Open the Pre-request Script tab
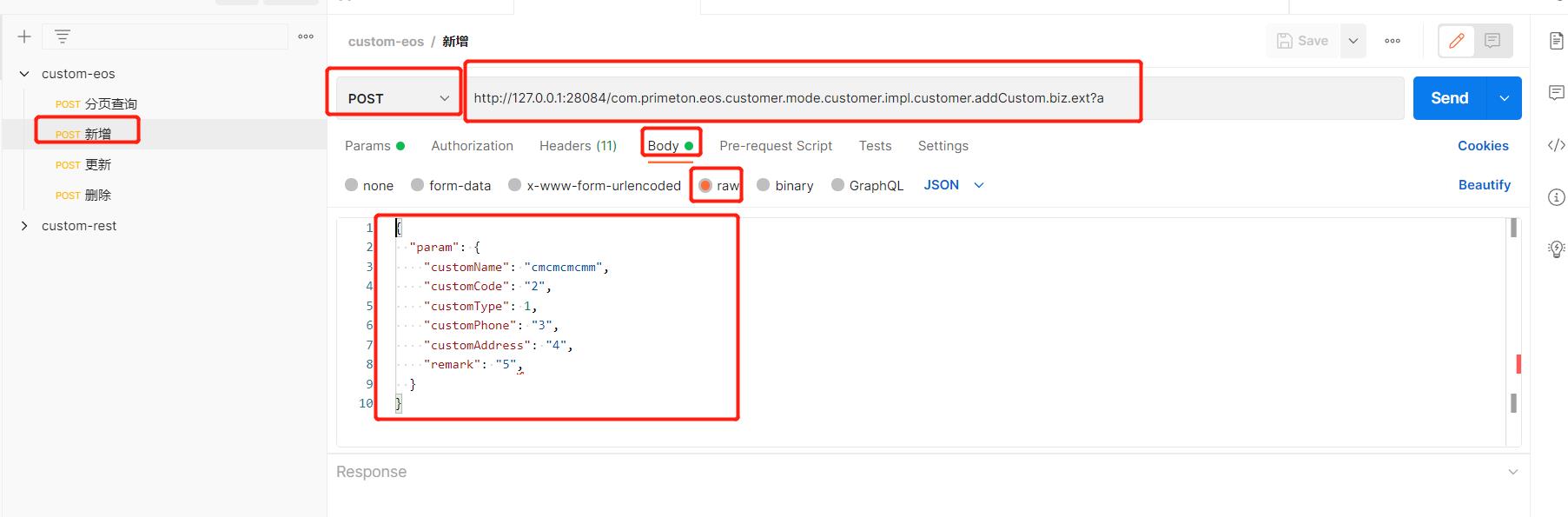Viewport: 1568px width, 517px height. (776, 146)
